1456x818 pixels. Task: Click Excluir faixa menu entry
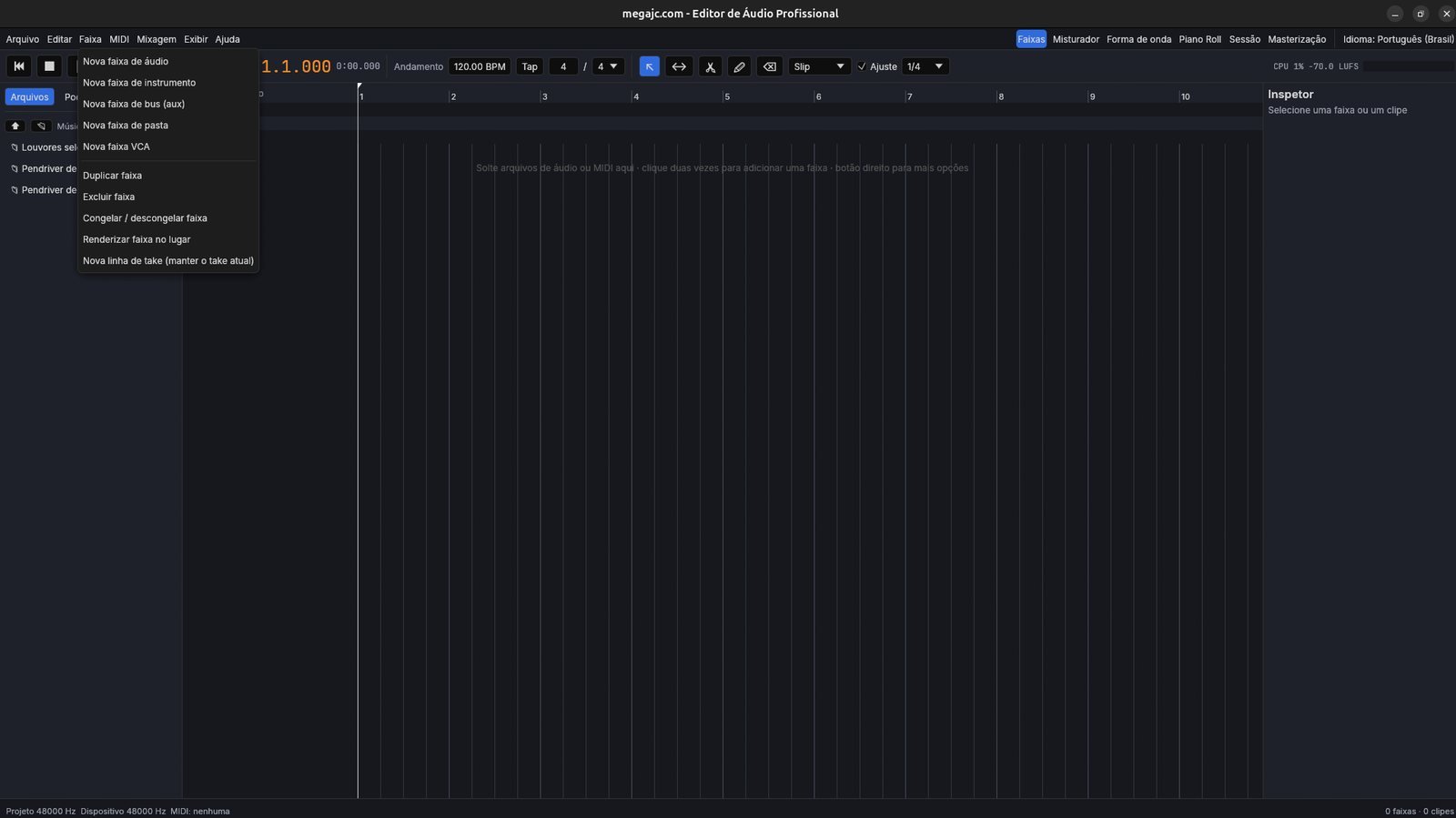point(168,197)
